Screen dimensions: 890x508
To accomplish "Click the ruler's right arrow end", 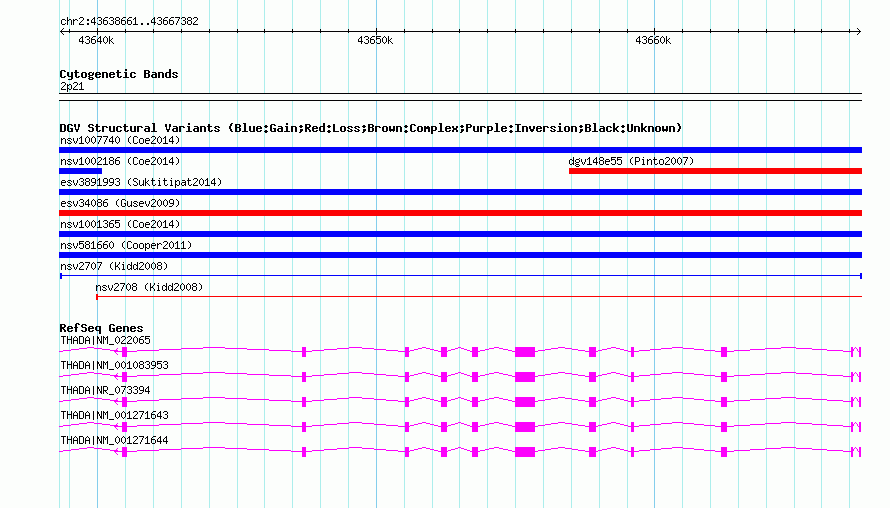I will coord(858,32).
